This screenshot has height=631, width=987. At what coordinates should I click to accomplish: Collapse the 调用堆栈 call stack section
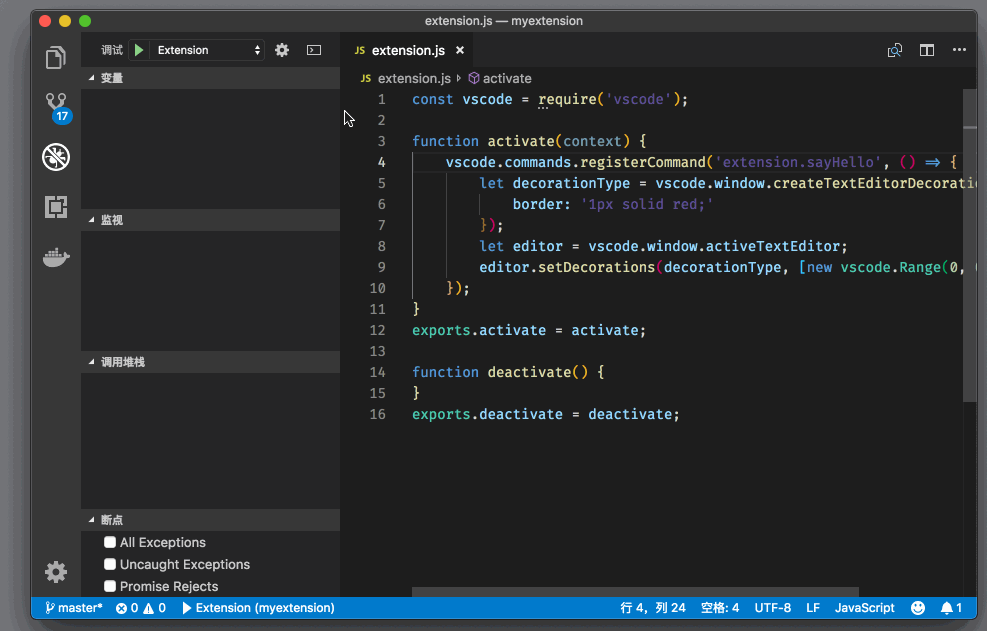(x=122, y=362)
